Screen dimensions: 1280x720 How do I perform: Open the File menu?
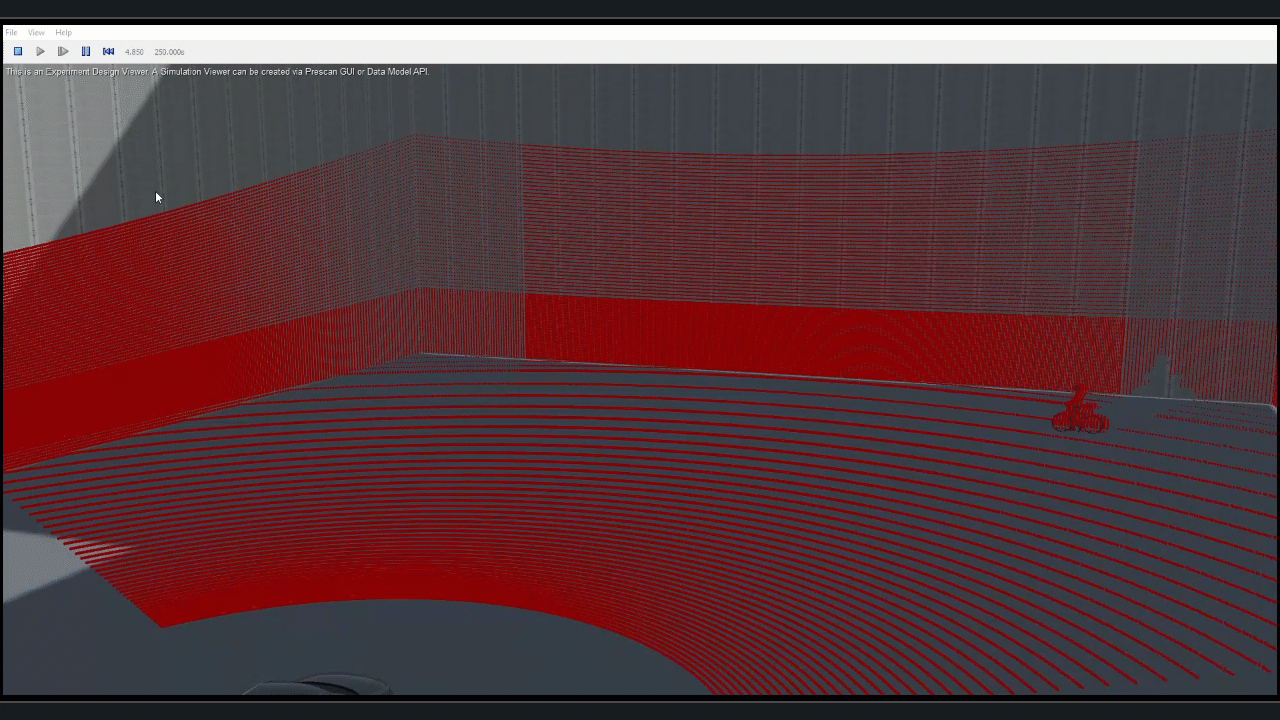11,33
